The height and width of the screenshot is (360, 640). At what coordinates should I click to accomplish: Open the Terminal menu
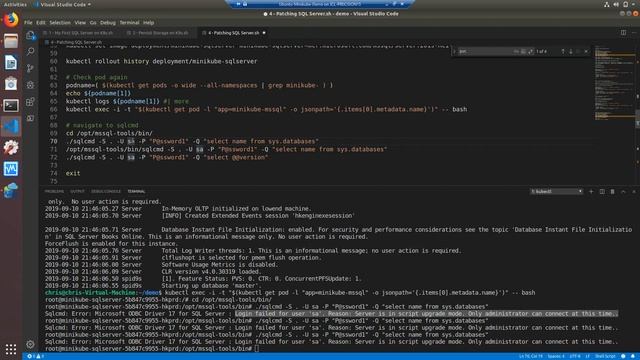tap(129, 23)
